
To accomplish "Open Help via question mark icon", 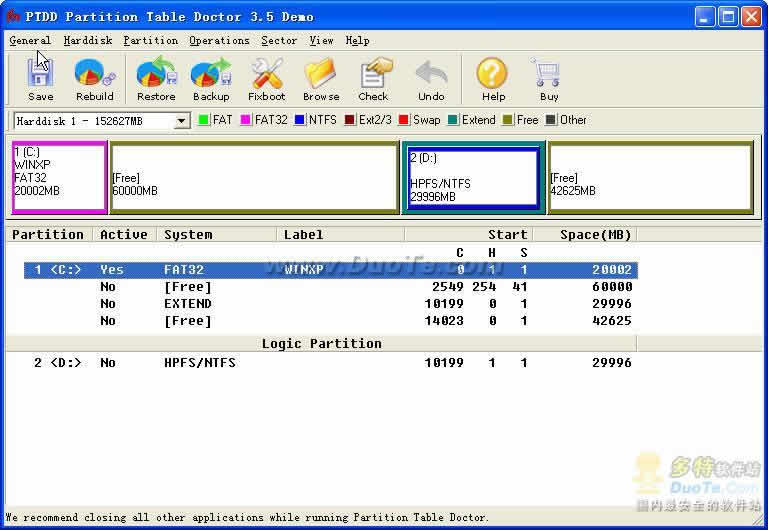I will [x=493, y=79].
